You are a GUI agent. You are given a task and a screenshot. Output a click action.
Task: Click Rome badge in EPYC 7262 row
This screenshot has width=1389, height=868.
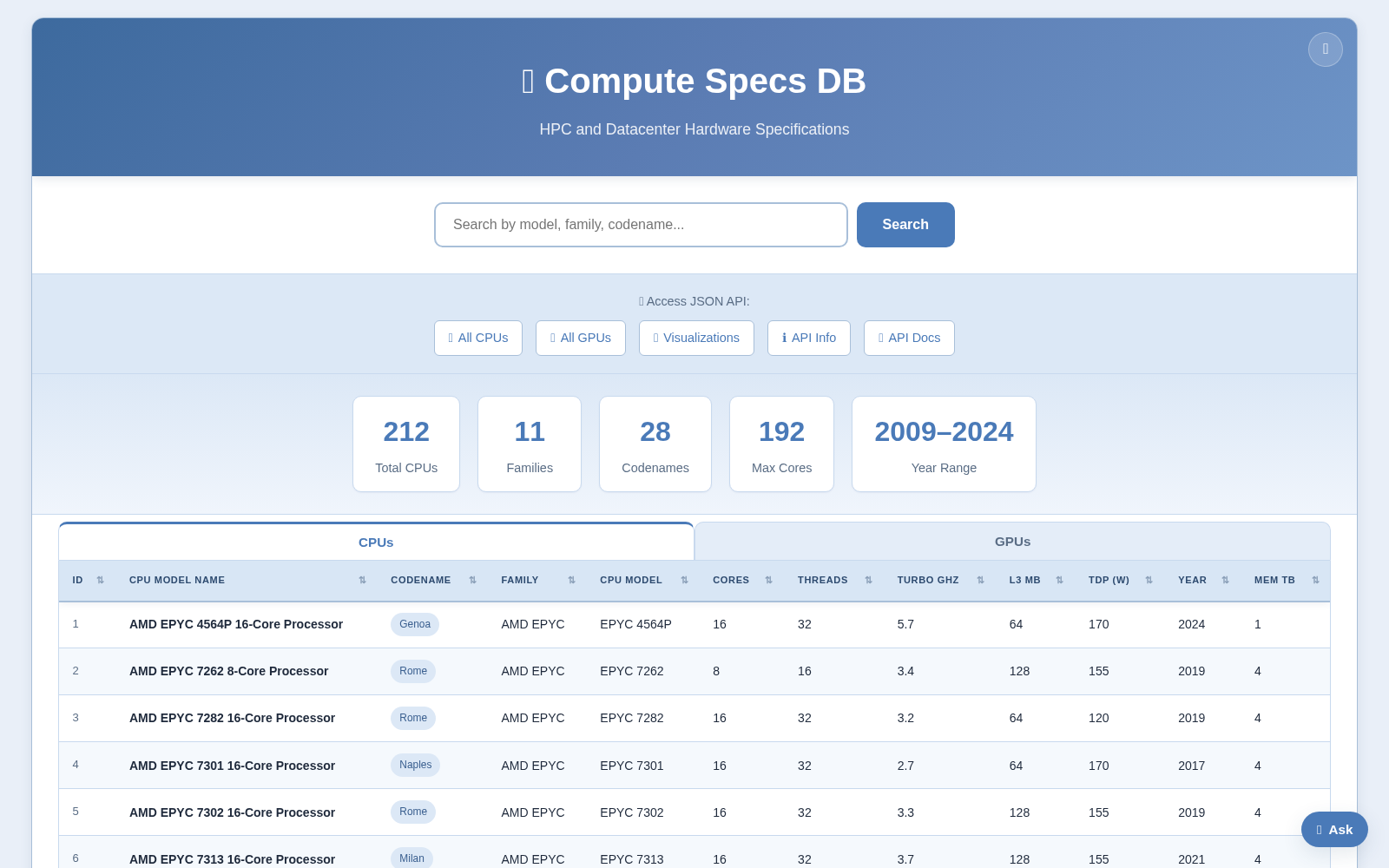pos(413,671)
